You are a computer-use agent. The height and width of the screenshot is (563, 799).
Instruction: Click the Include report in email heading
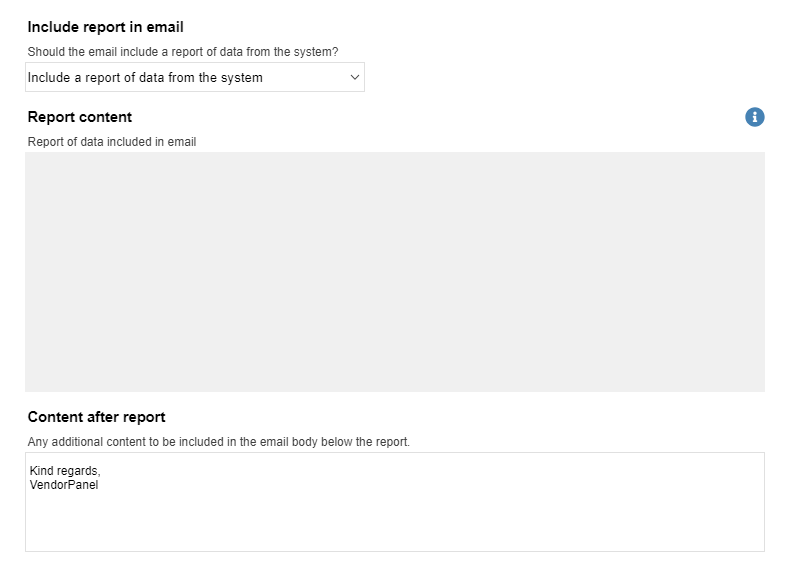[x=105, y=27]
